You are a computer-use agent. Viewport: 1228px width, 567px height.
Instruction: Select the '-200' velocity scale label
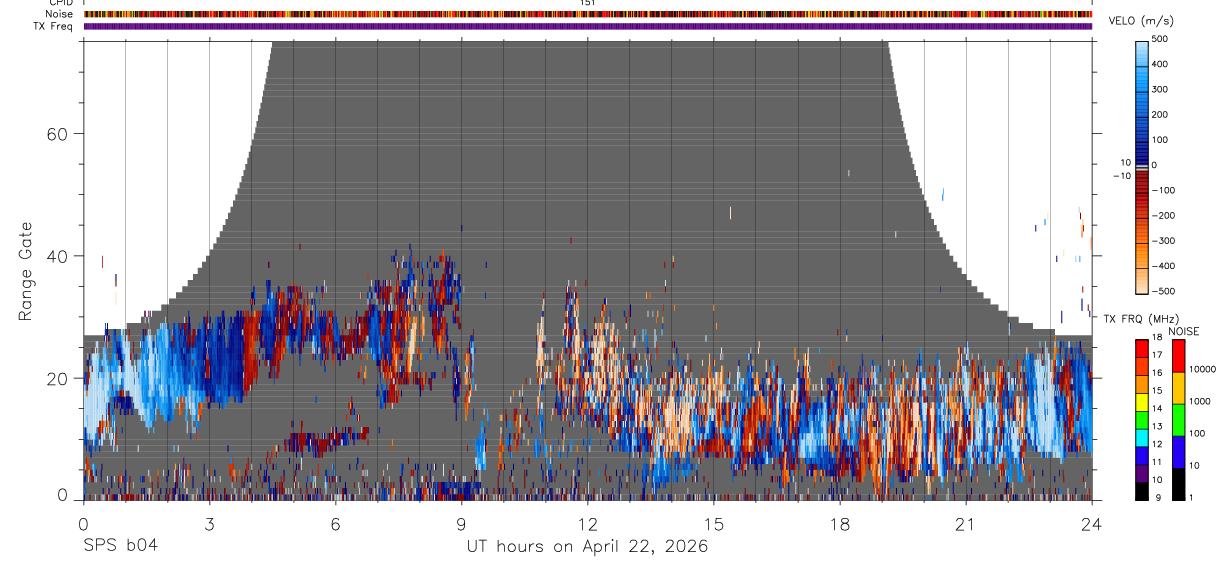1162,215
